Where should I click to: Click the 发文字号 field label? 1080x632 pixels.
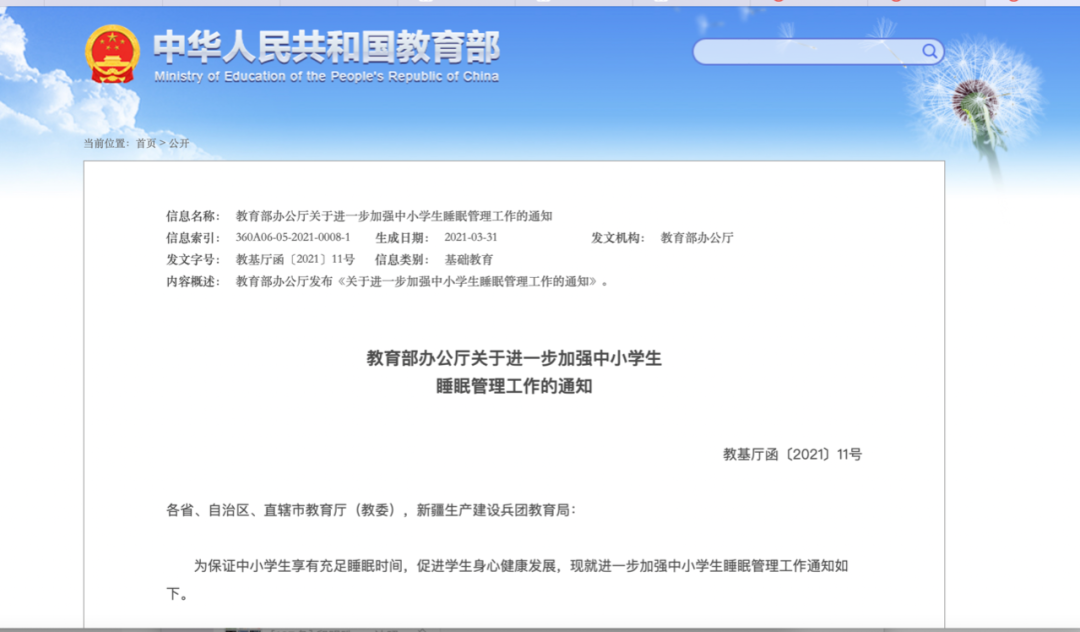click(x=193, y=260)
